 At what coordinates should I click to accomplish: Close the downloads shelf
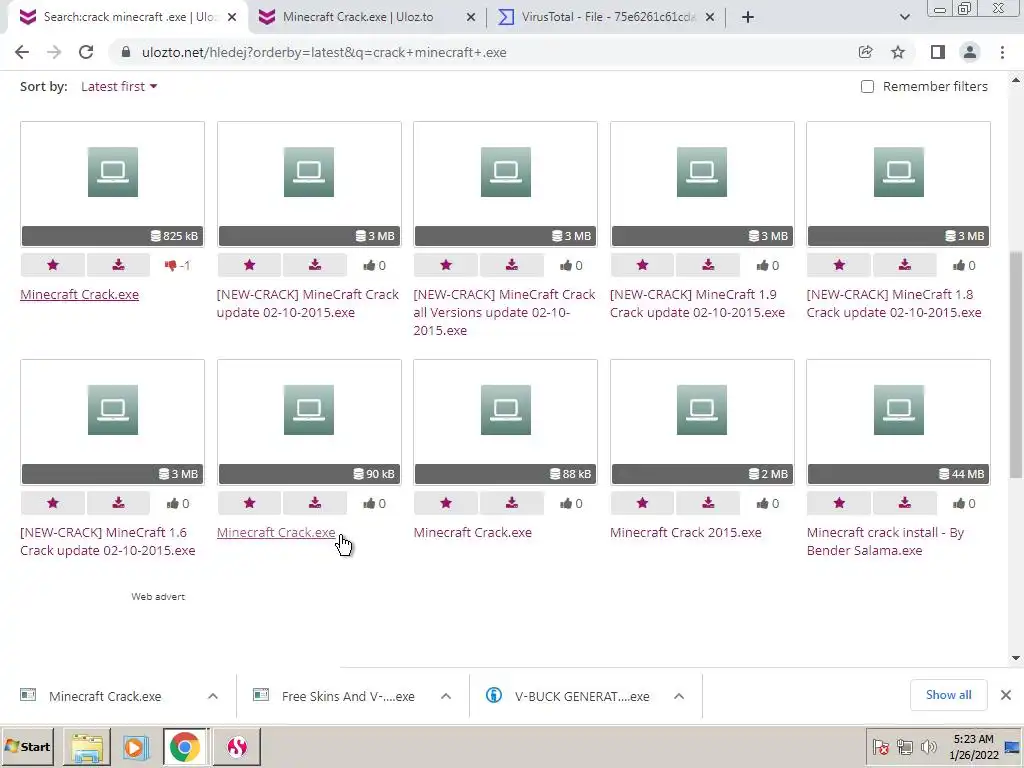click(x=1006, y=695)
